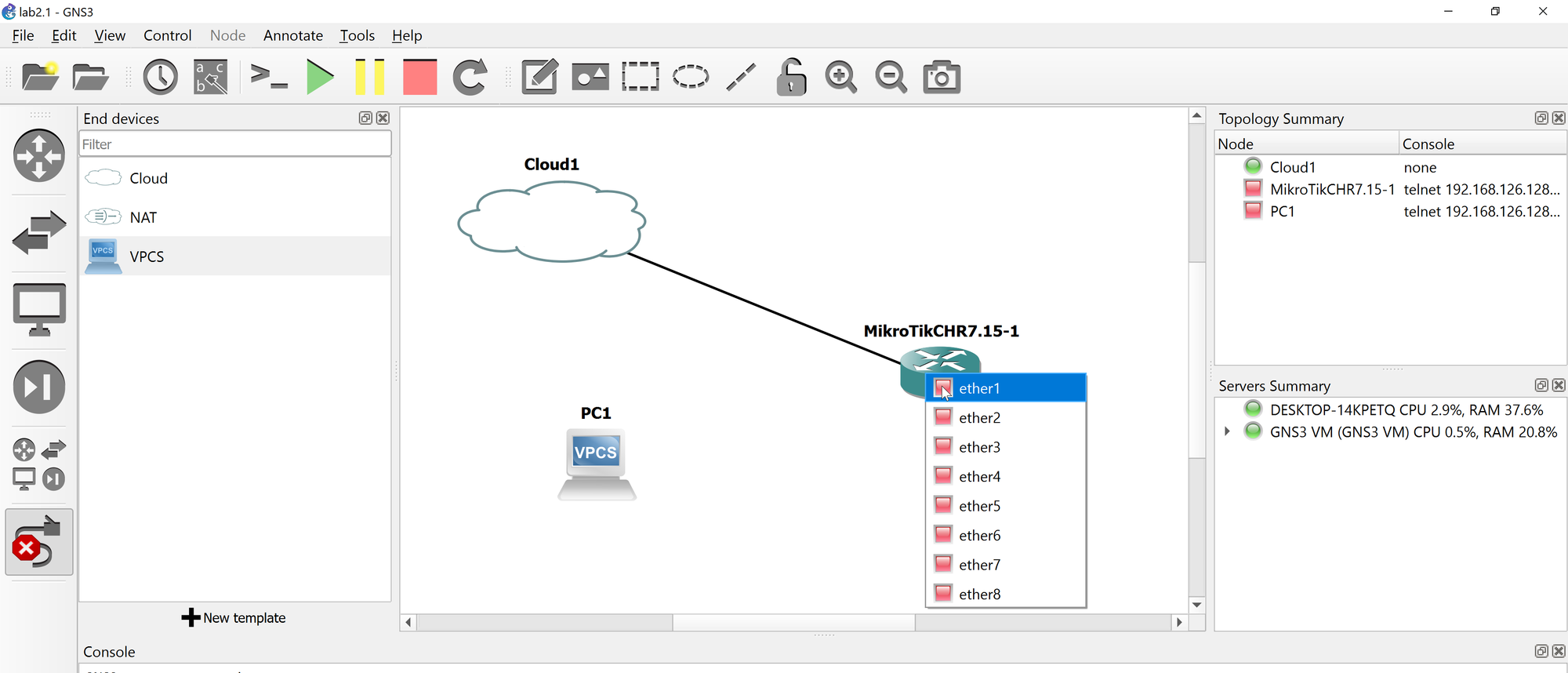Screen dimensions: 1568x673
Task: Take a screenshot with camera icon
Action: 942,77
